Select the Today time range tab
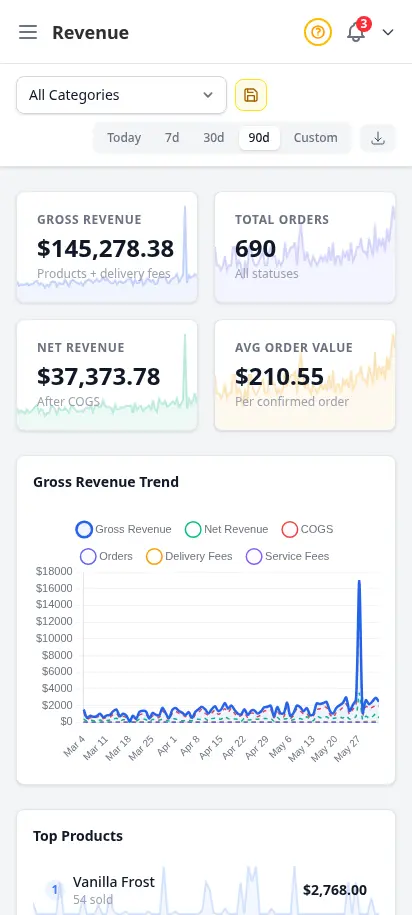Viewport: 412px width, 915px height. coord(124,138)
